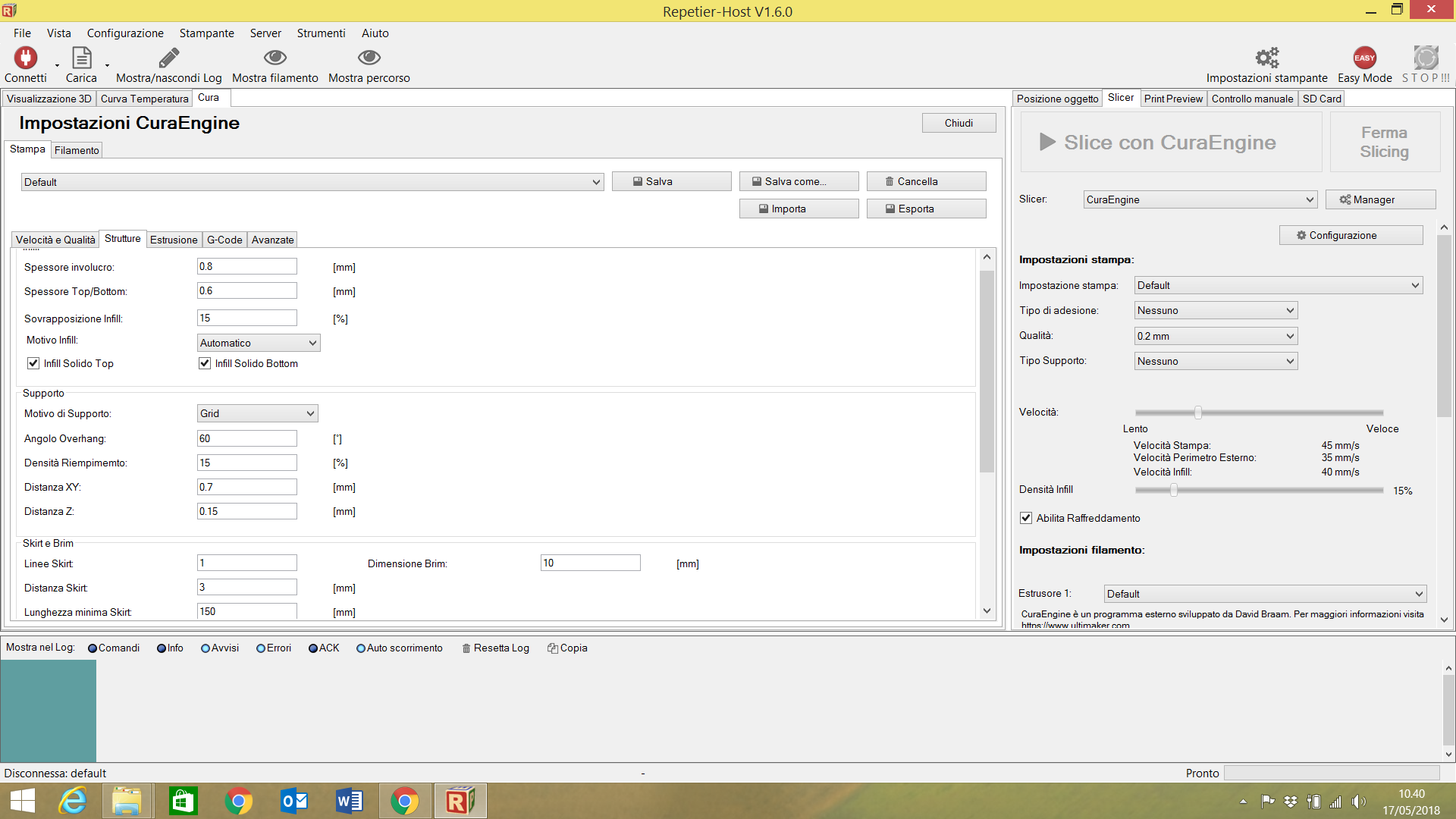Open Repetier-Host from the Windows taskbar

(460, 801)
